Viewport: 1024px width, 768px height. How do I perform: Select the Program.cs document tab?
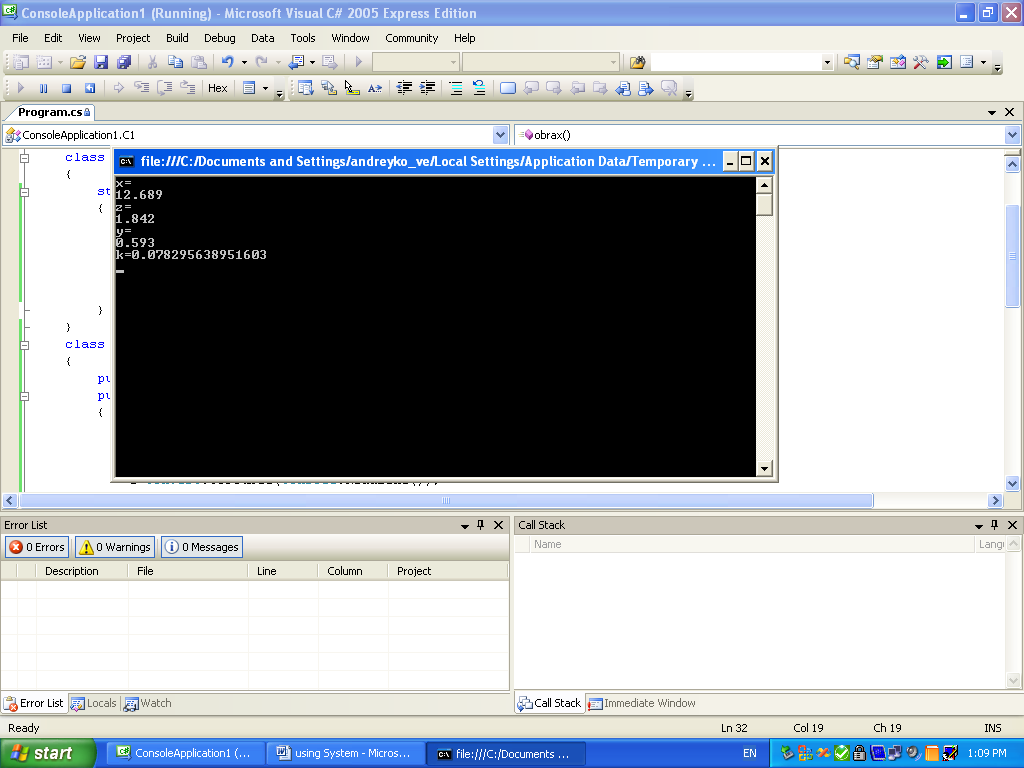coord(54,112)
